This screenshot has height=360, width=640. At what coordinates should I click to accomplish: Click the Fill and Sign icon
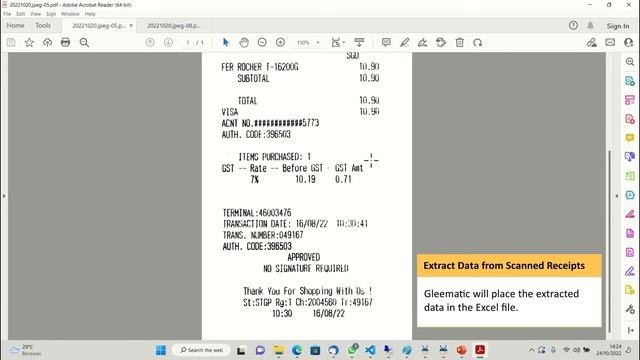pyautogui.click(x=422, y=42)
